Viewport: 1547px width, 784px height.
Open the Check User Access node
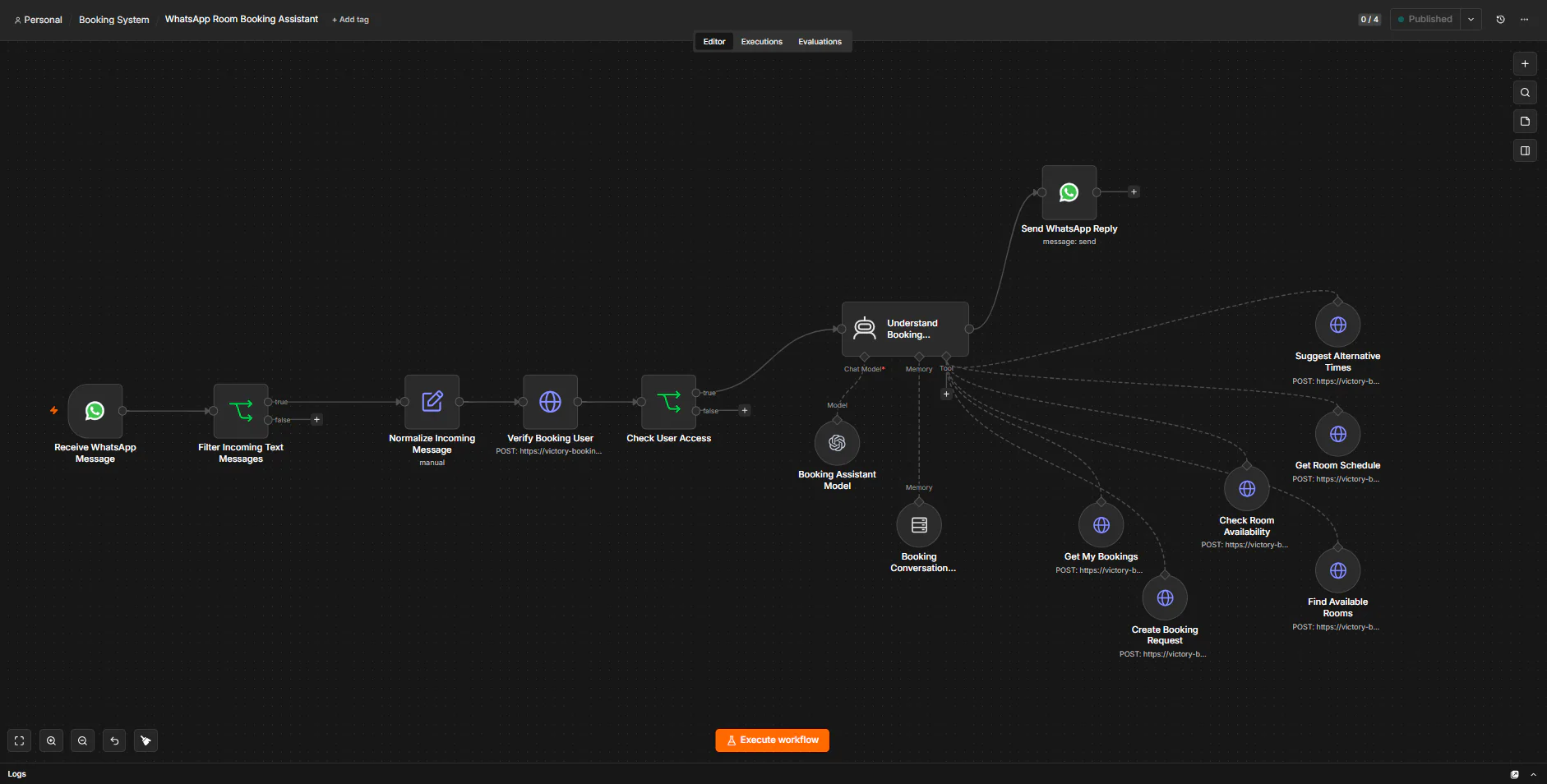point(669,402)
